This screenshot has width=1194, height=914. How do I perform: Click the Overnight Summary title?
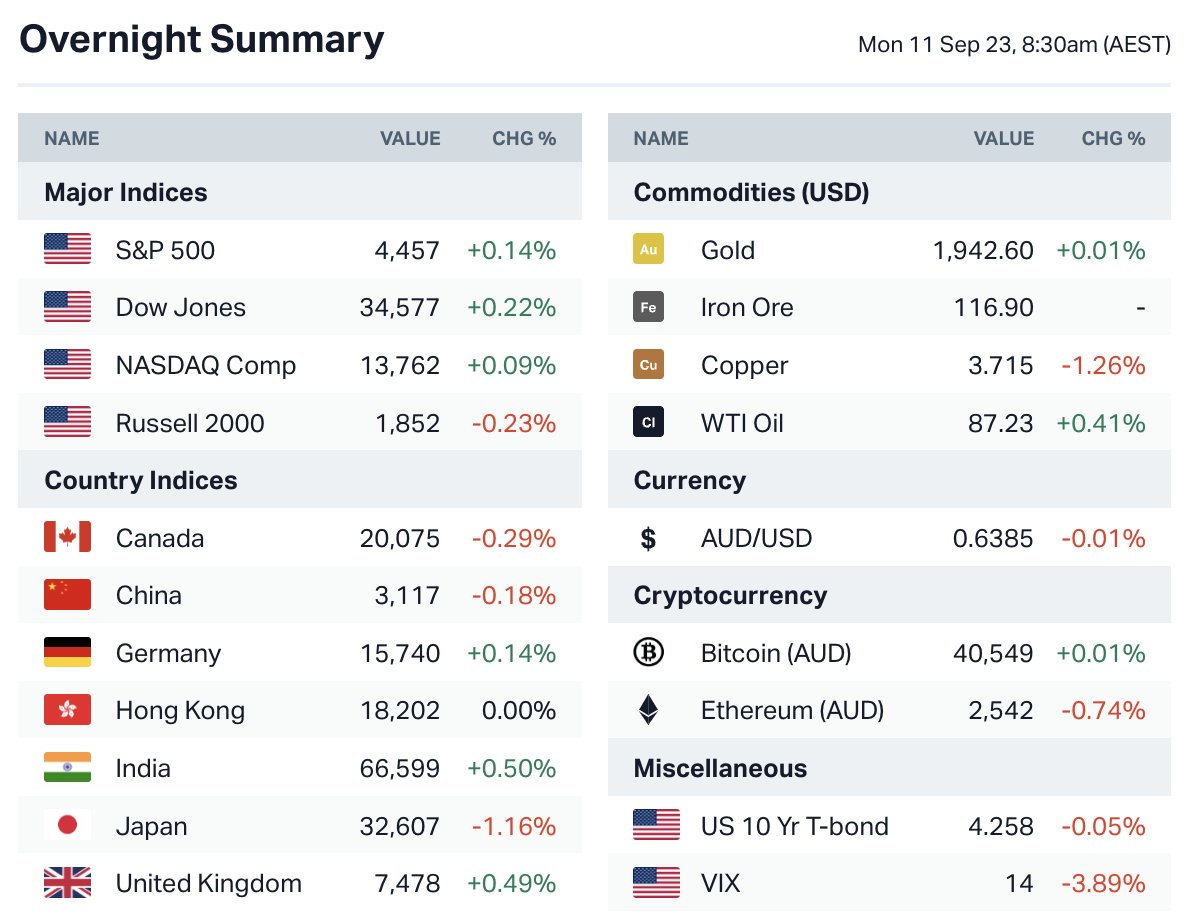pyautogui.click(x=201, y=40)
